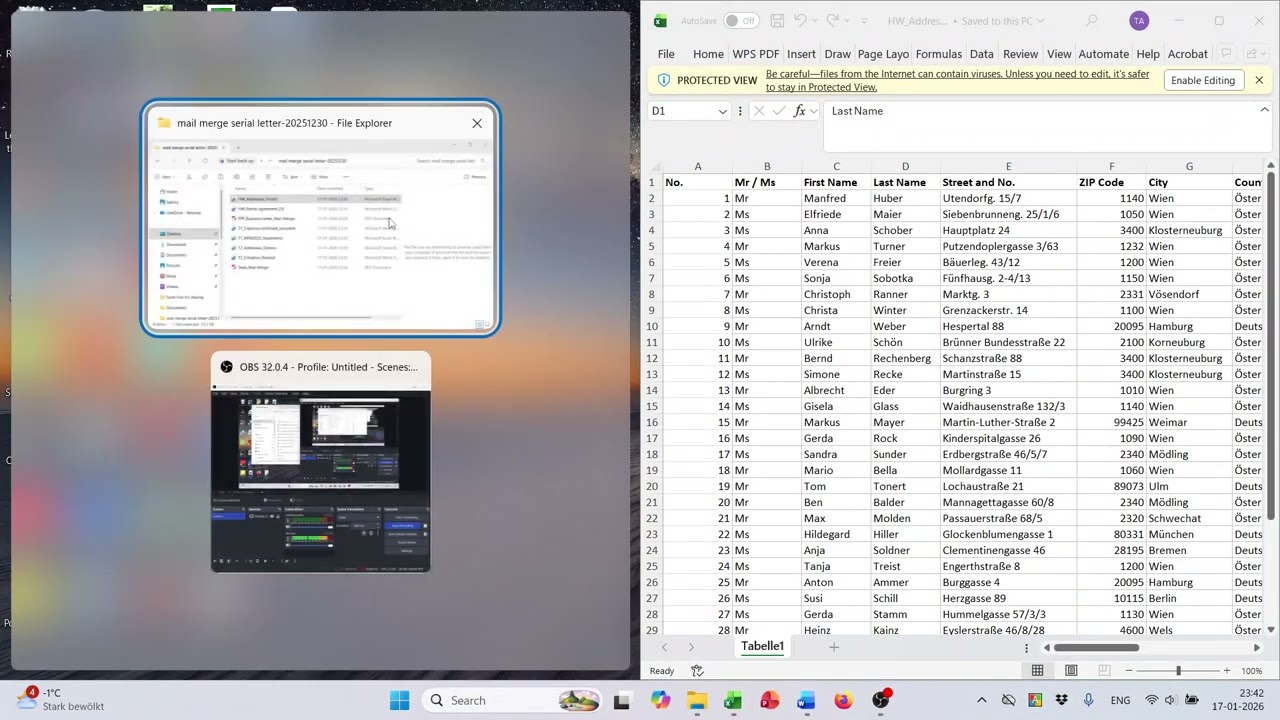Viewport: 1280px width, 720px height.
Task: Toggle the AutoSave switch in Excel
Action: click(741, 21)
